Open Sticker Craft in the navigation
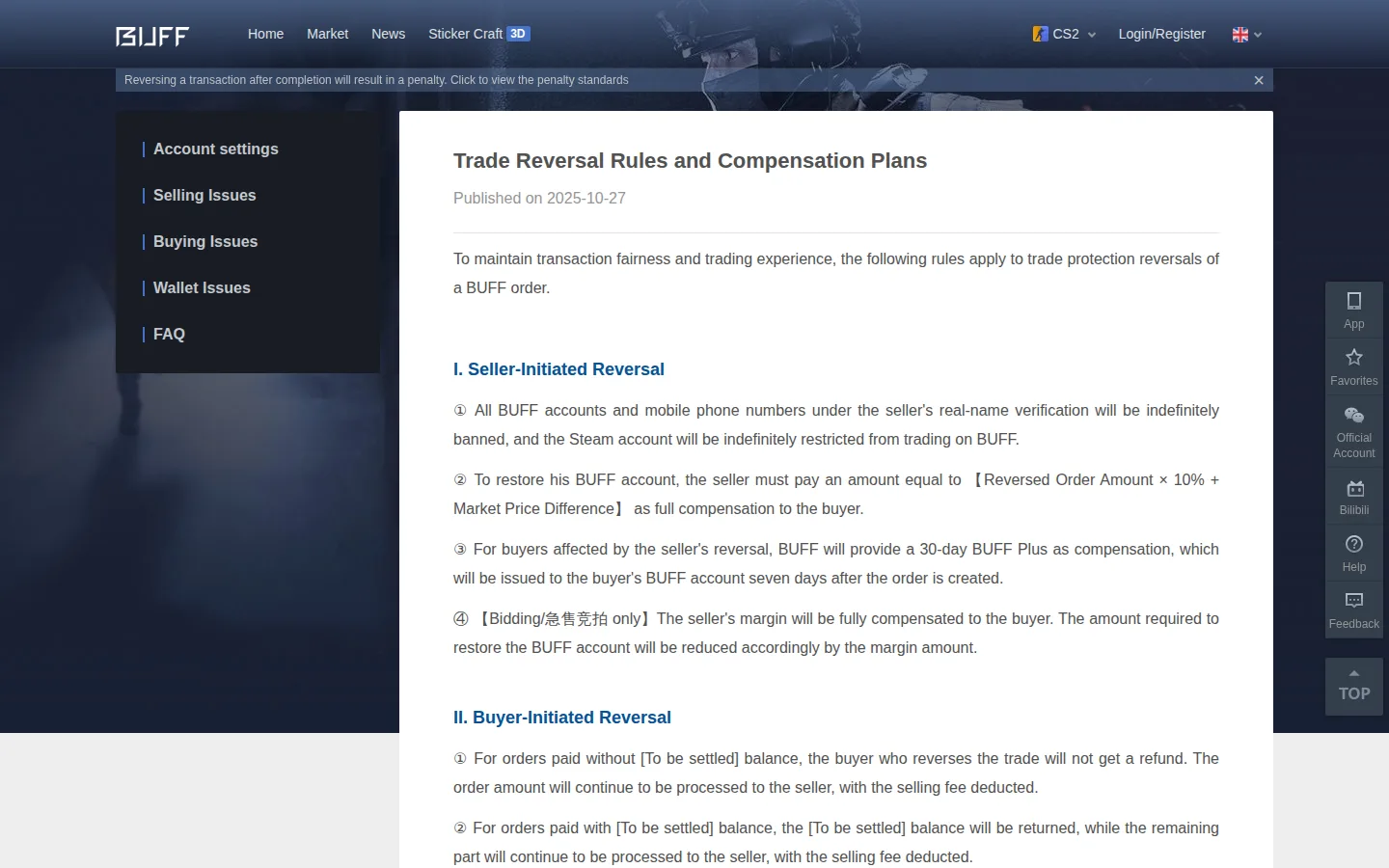The height and width of the screenshot is (868, 1389). [x=466, y=34]
